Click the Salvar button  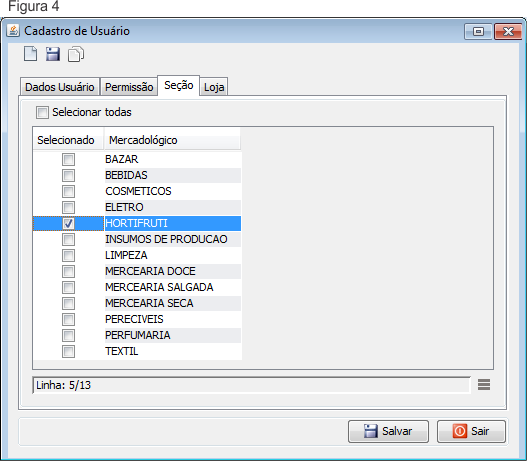pyautogui.click(x=388, y=431)
